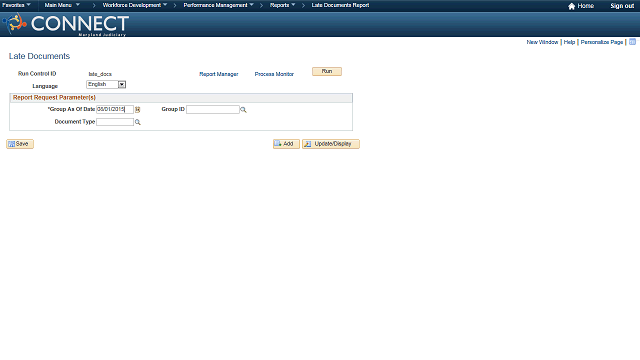Viewport: 640px width, 360px height.
Task: Click Late Documents Report breadcrumb
Action: 340,5
